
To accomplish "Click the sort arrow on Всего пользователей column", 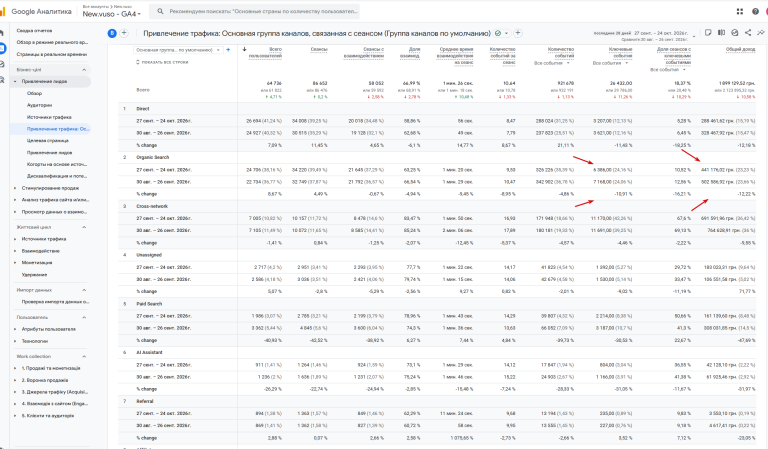I will (244, 49).
